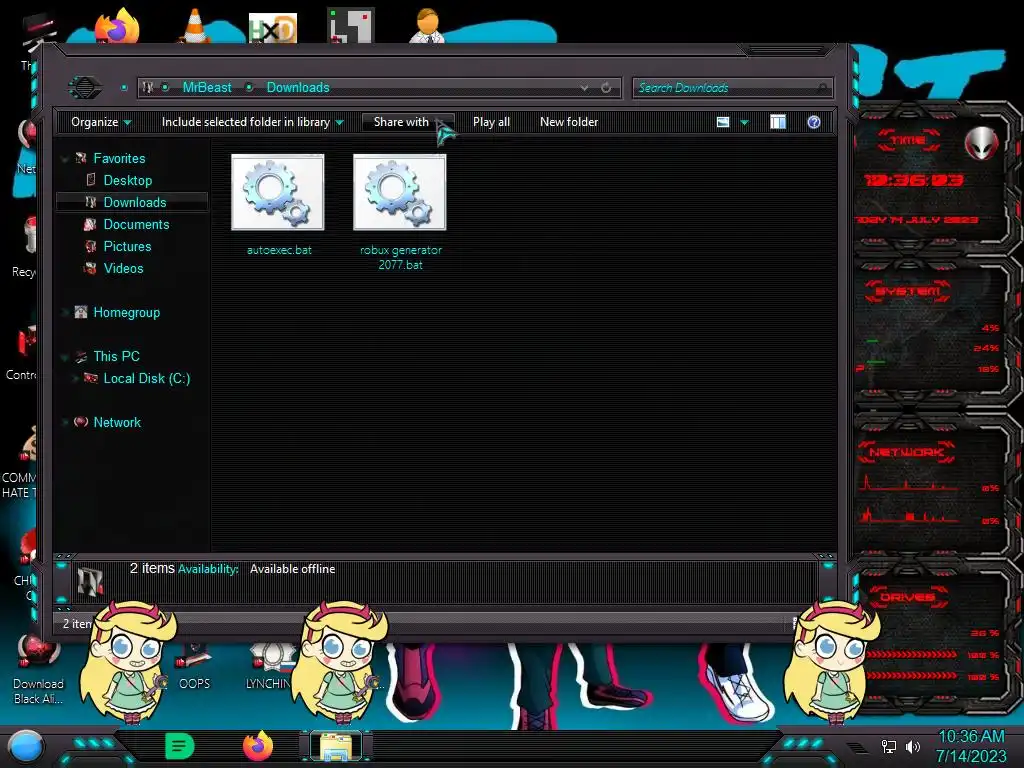Click the Search Downloads field
Viewport: 1024px width, 768px height.
point(732,88)
